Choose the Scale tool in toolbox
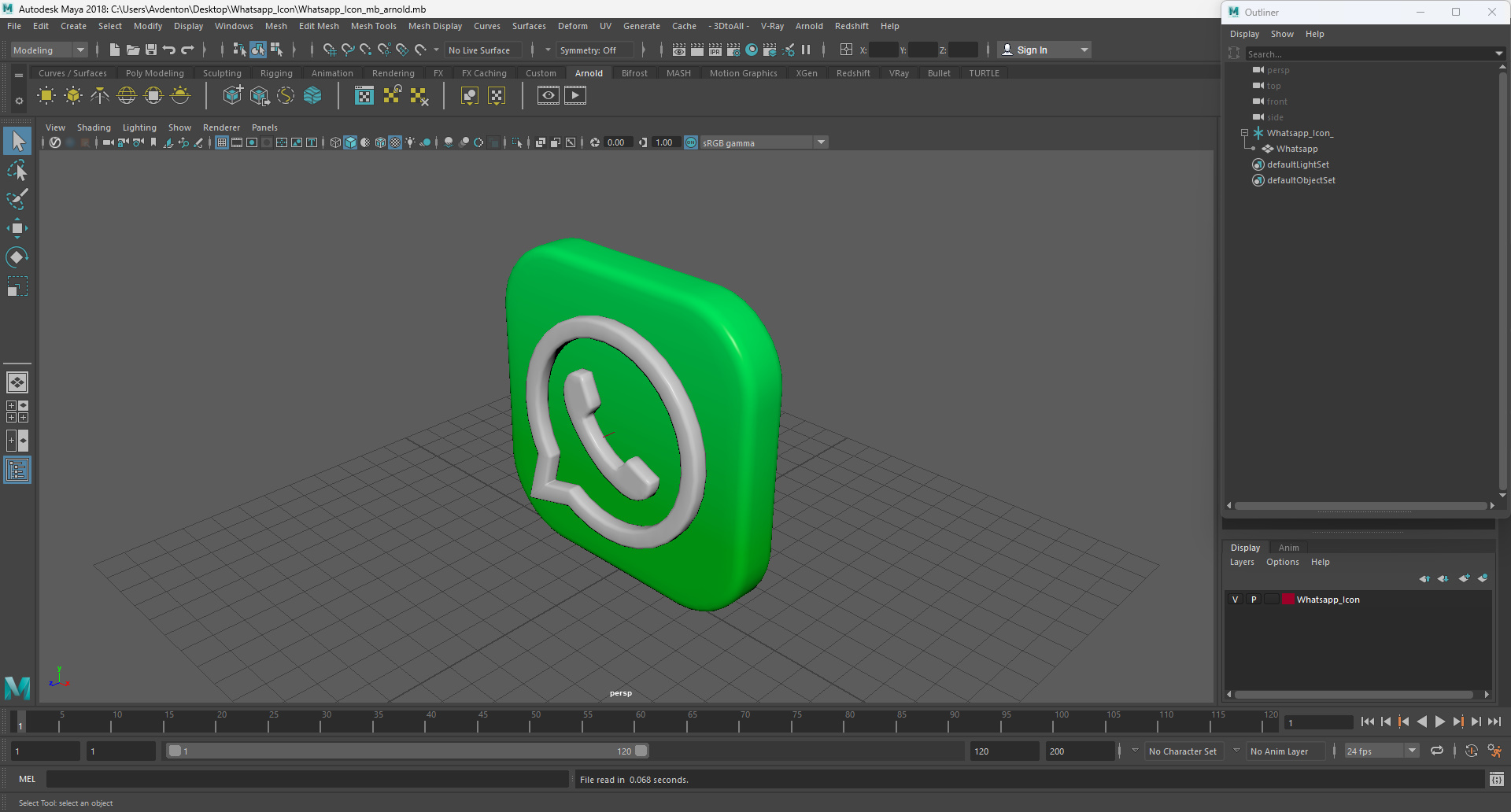 [17, 286]
